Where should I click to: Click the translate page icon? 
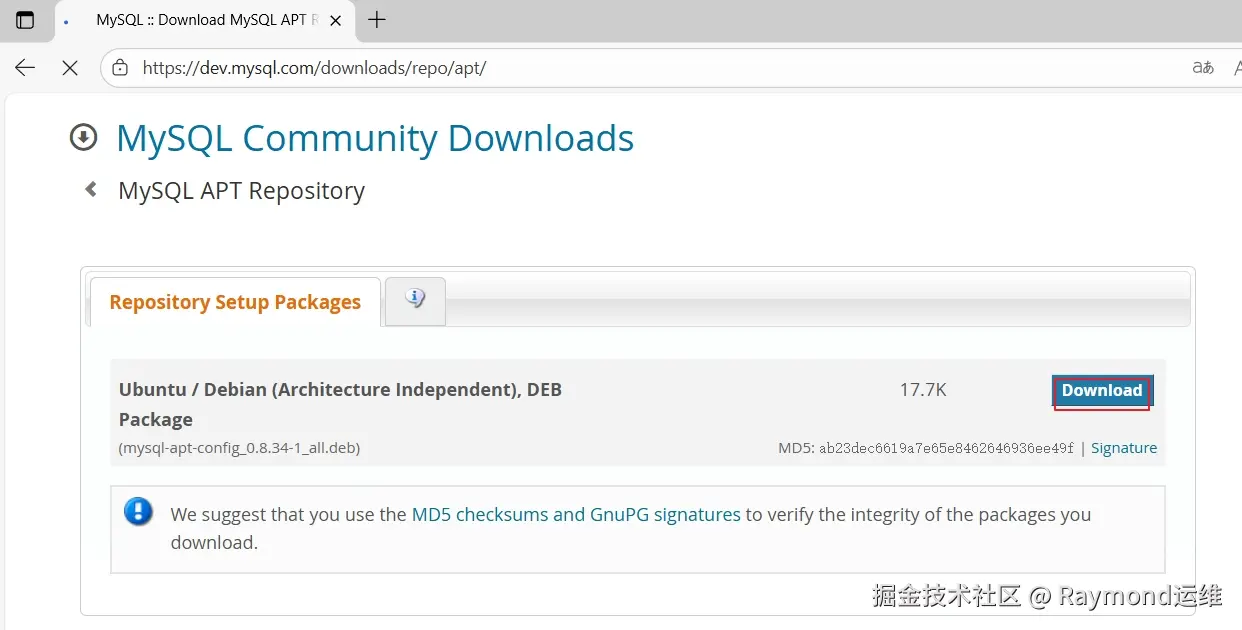pyautogui.click(x=1203, y=67)
